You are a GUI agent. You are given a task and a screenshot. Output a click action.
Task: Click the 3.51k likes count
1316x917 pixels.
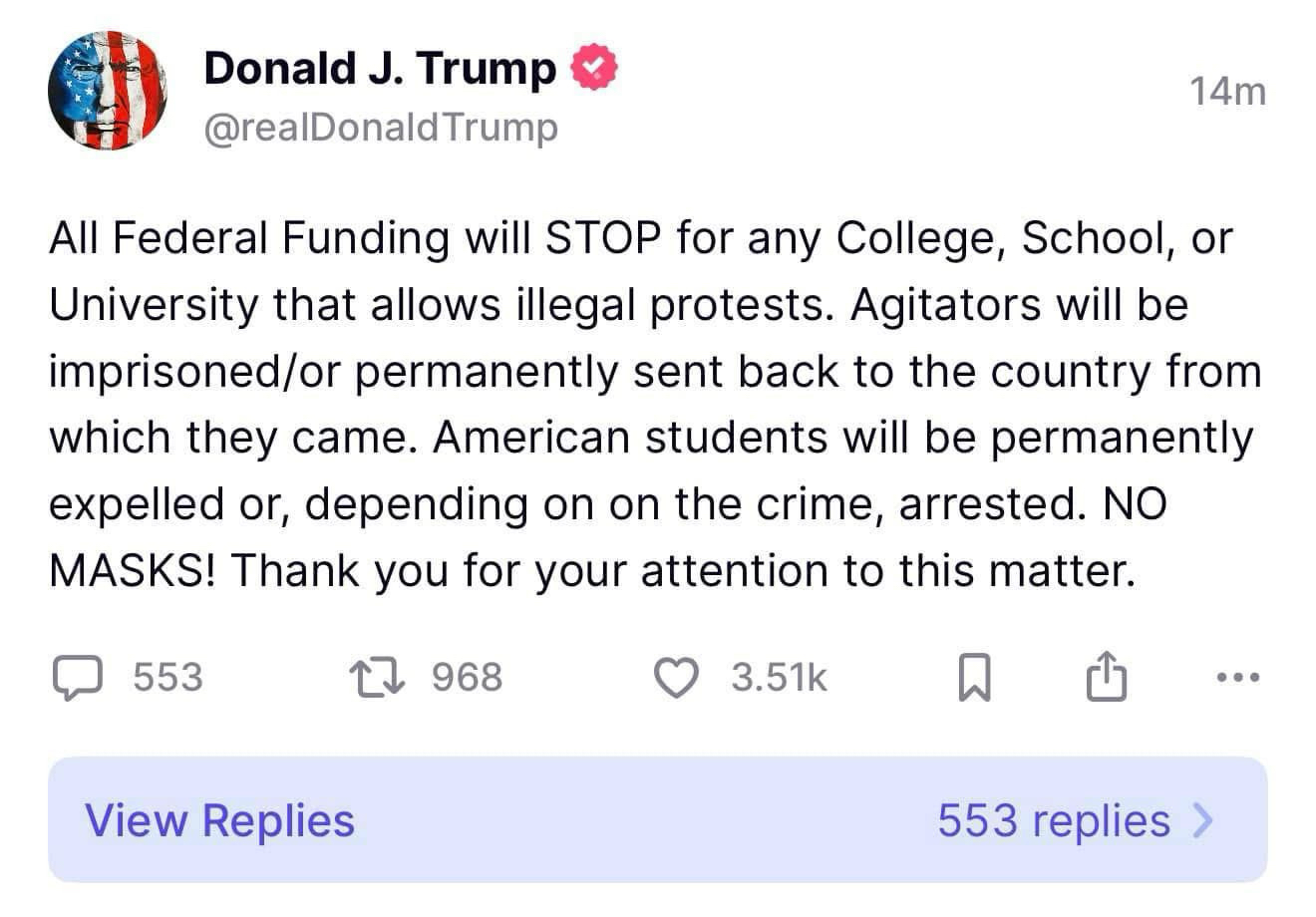pos(779,678)
